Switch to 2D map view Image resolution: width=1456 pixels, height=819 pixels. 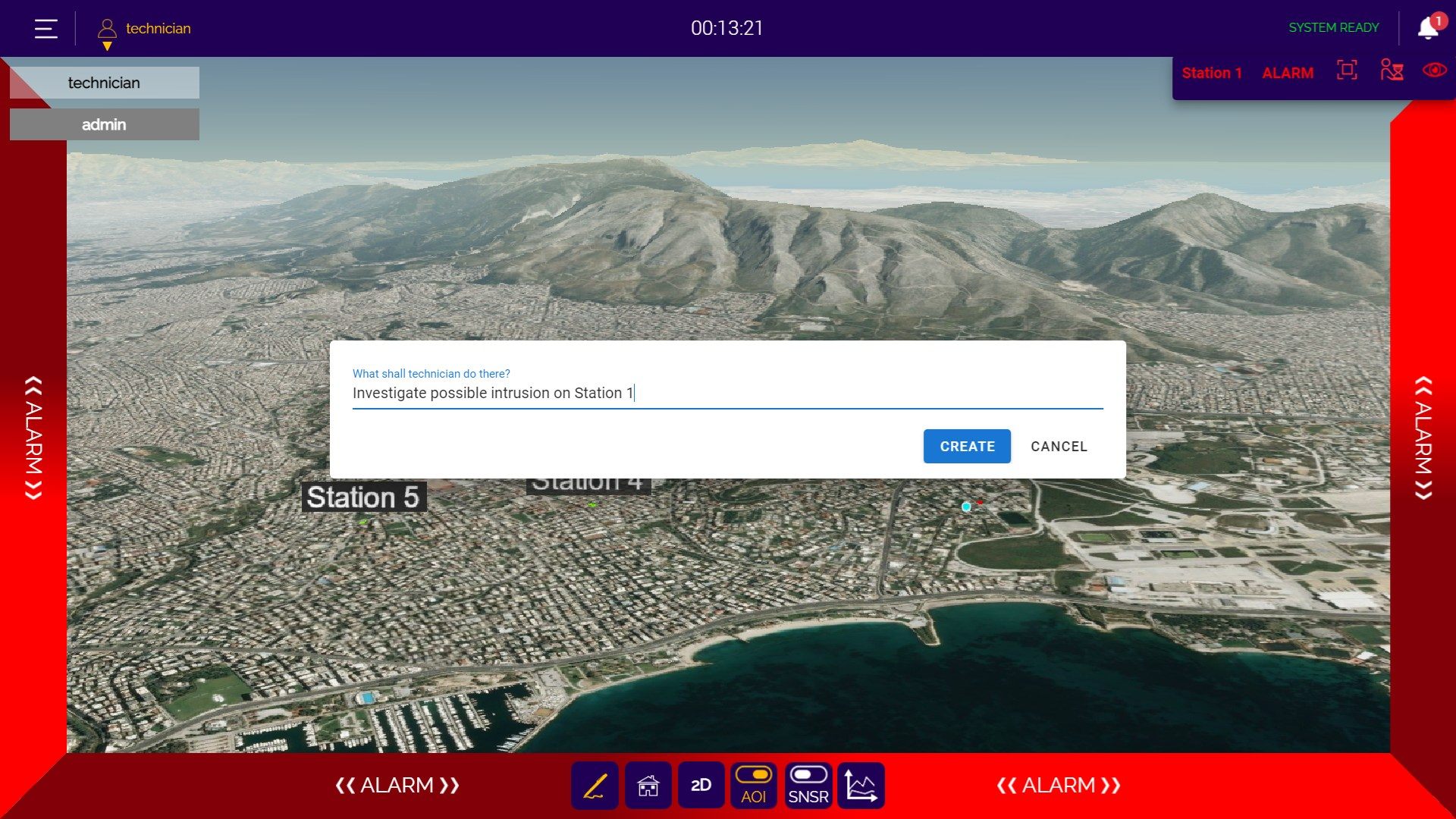click(x=701, y=786)
